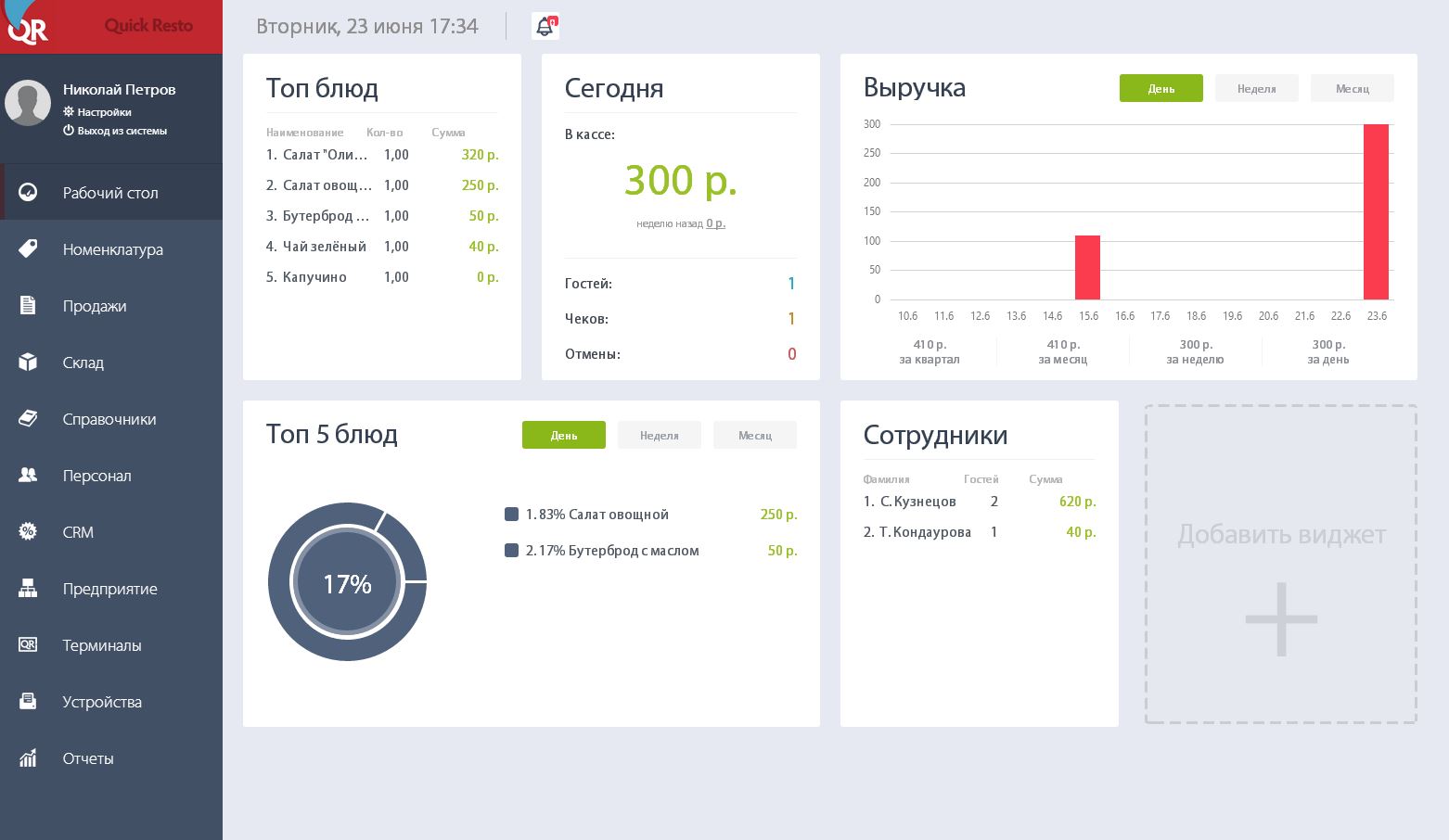This screenshot has height=840, width=1449.
Task: Open the CRM menu entry
Action: pos(111,532)
